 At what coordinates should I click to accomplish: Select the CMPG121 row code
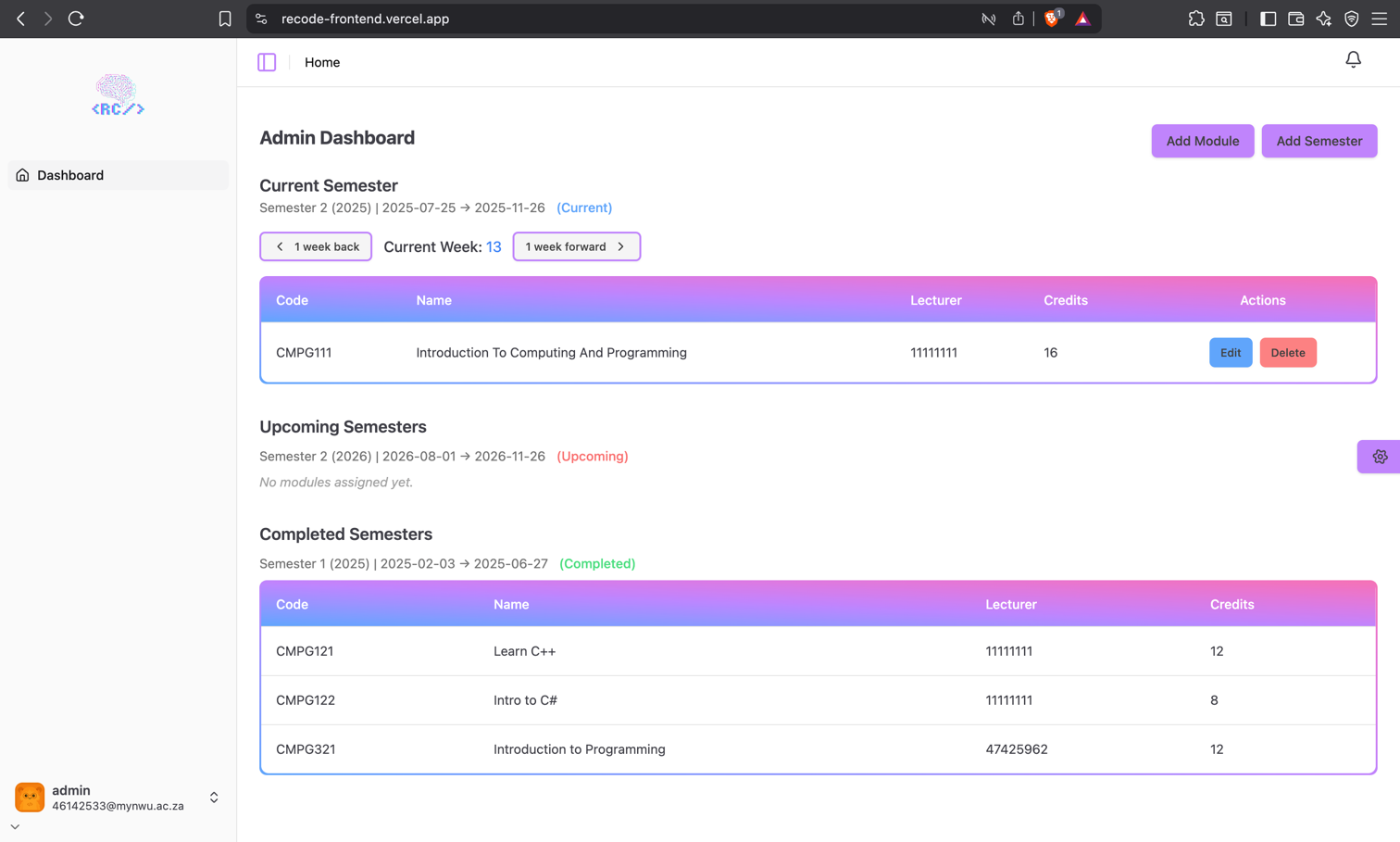coord(305,651)
